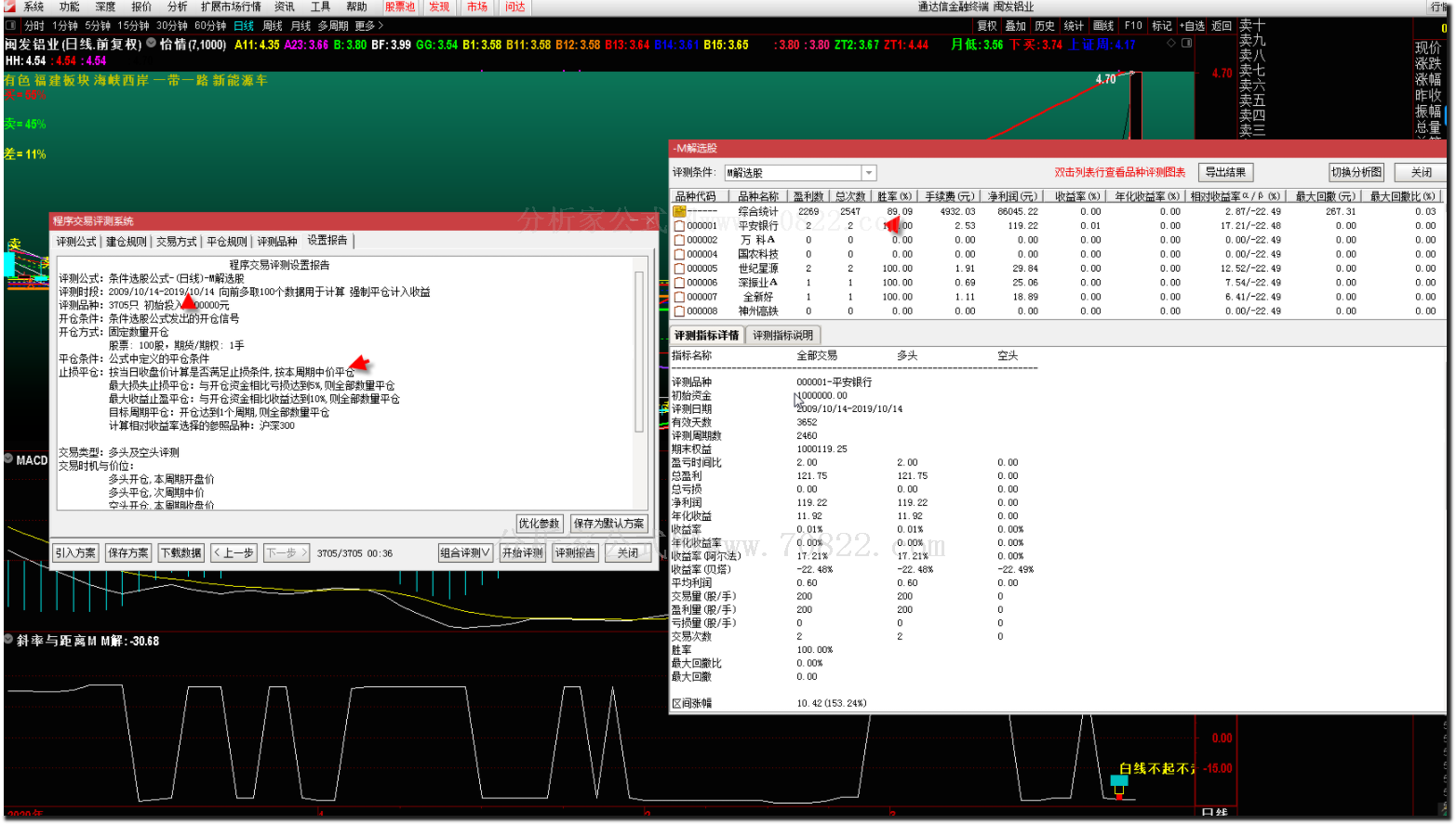1456x824 pixels.
Task: Click +自选 to add to watchlist
Action: click(x=1193, y=26)
